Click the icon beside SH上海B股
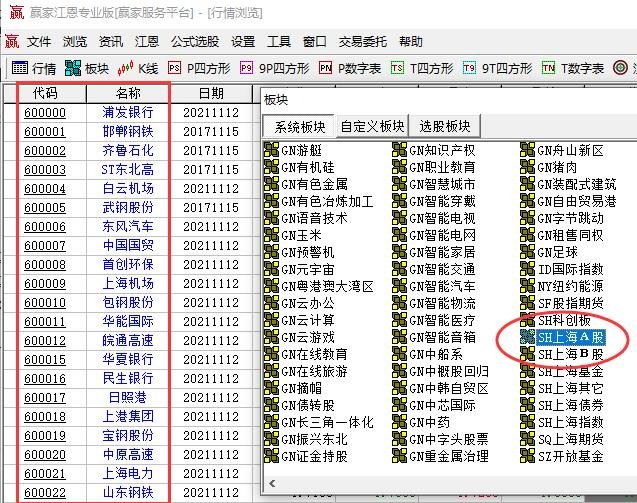 click(x=527, y=354)
